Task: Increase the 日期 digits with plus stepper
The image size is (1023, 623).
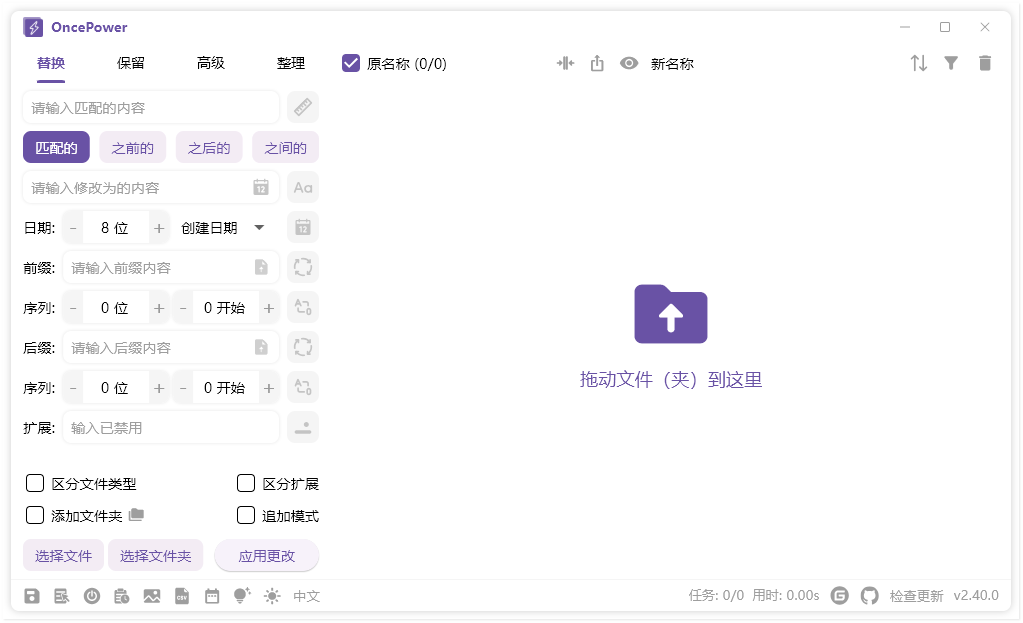Action: click(159, 227)
